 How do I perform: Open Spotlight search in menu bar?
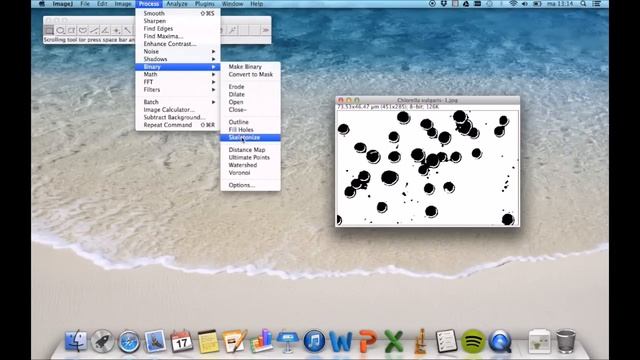tap(584, 4)
